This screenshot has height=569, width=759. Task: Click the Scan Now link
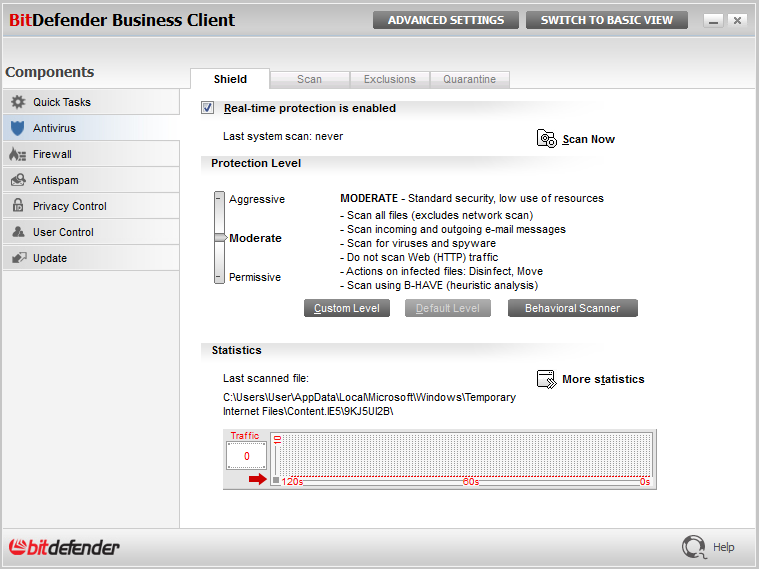coord(588,139)
